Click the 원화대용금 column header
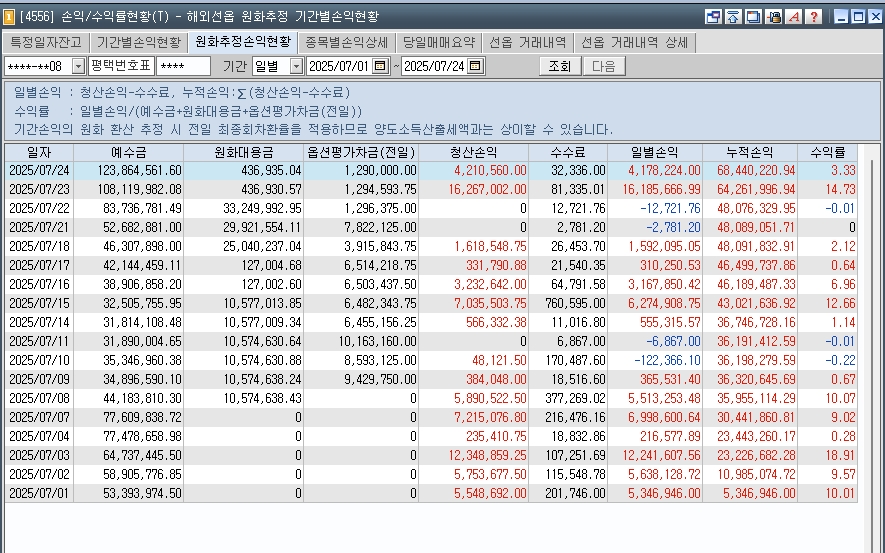Screen dimensions: 885x553 click(244, 152)
